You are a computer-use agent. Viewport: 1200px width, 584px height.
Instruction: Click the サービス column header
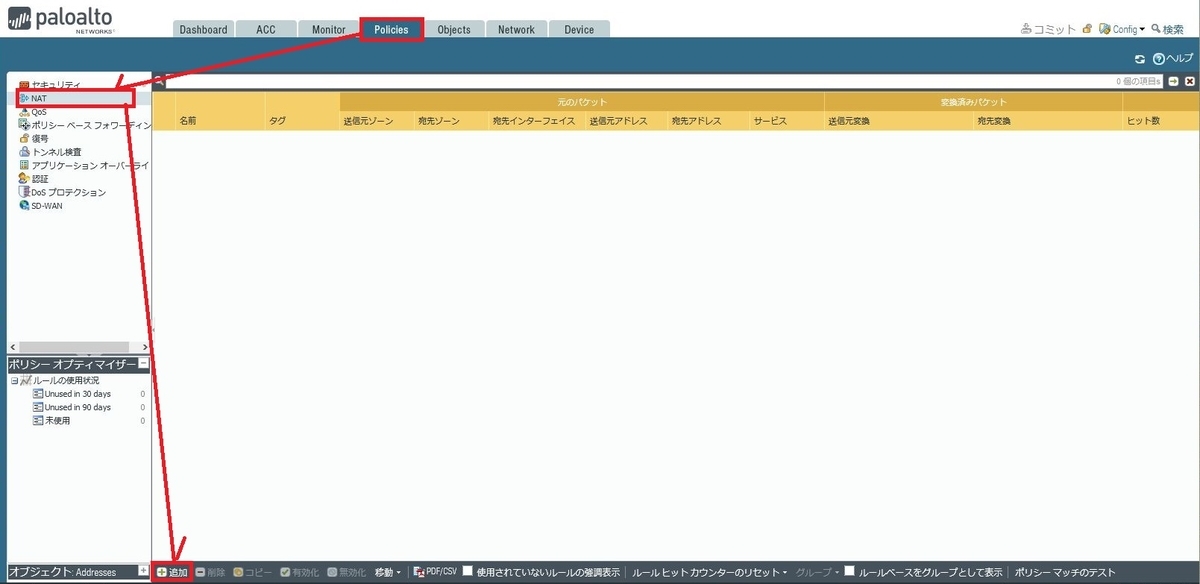[787, 120]
